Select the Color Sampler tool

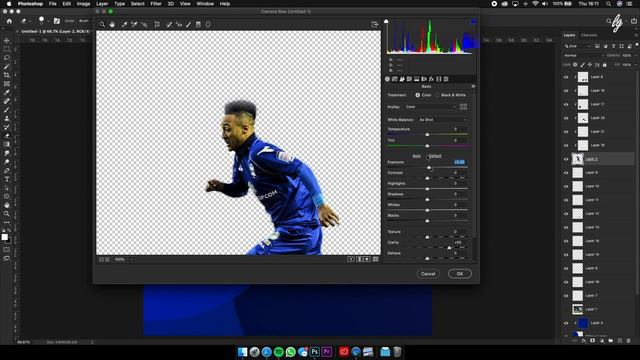[134, 24]
